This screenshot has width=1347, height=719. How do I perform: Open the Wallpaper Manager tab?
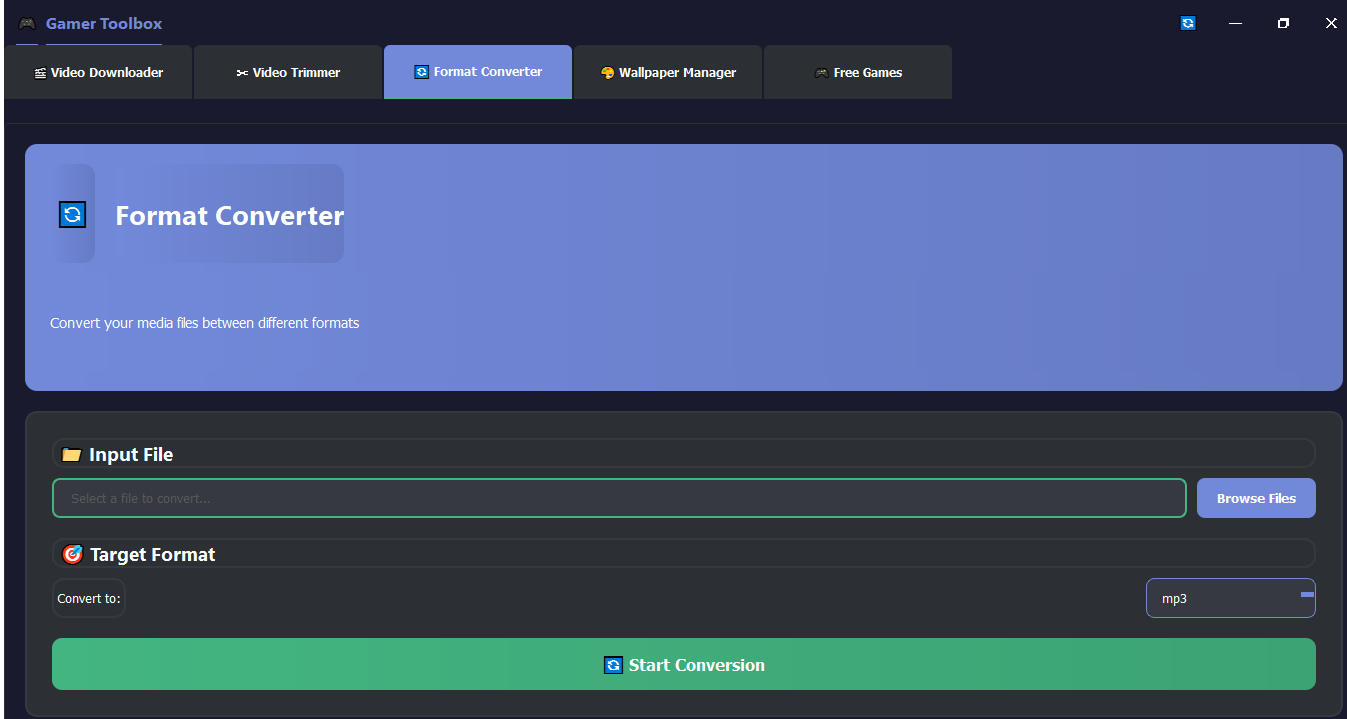click(668, 72)
